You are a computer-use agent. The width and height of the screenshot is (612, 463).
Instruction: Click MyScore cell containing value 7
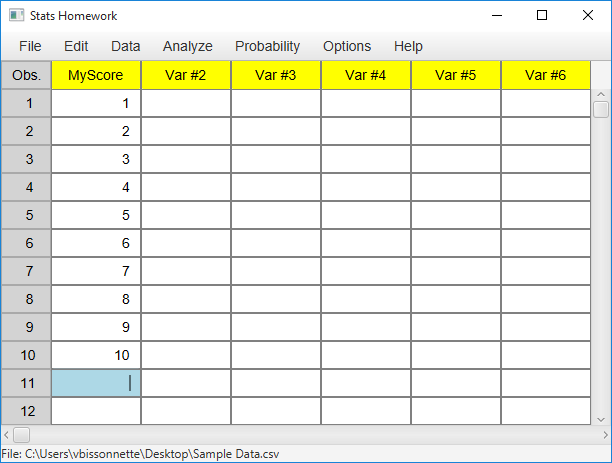96,271
